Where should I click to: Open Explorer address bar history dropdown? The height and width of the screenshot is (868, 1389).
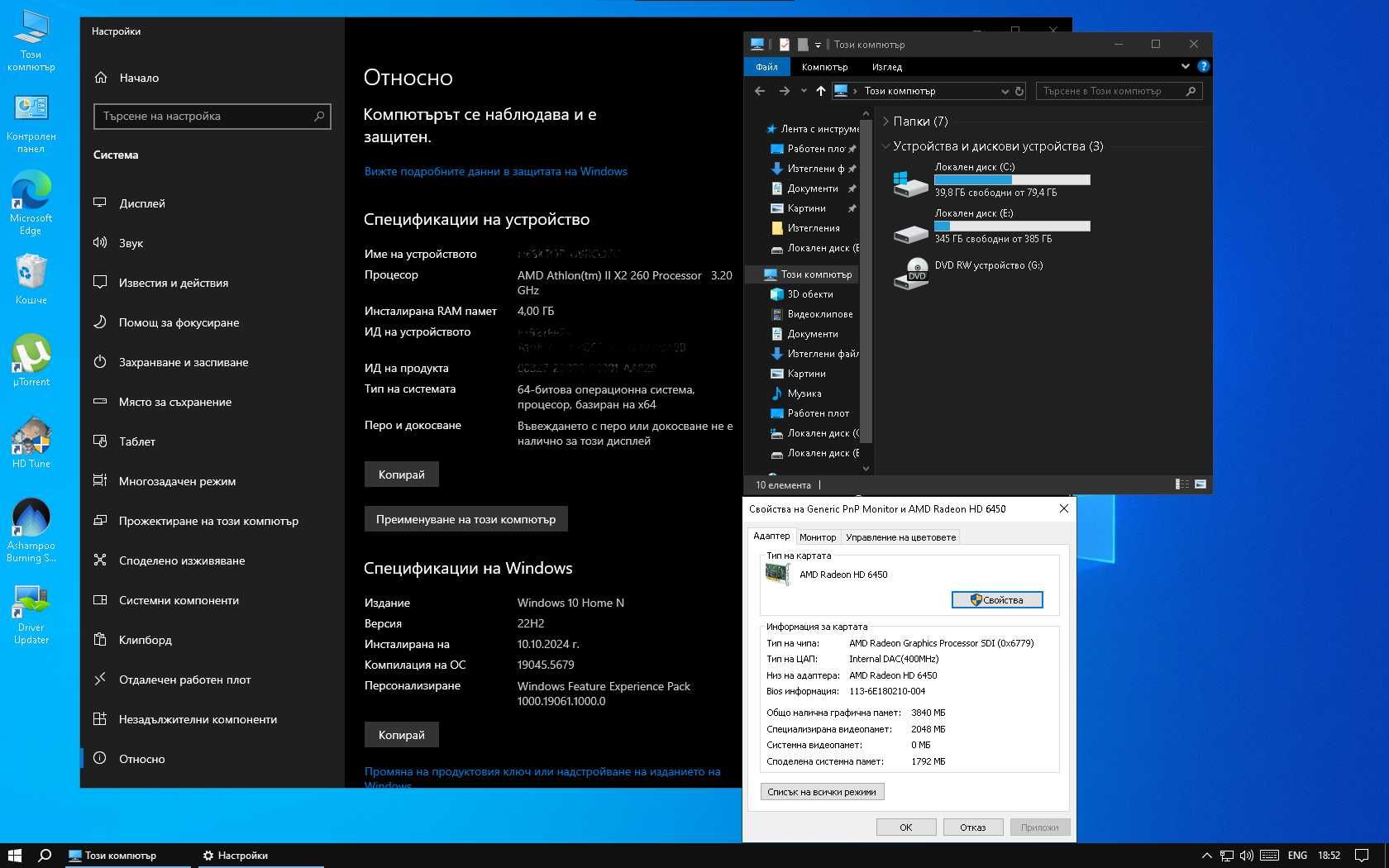[1005, 91]
